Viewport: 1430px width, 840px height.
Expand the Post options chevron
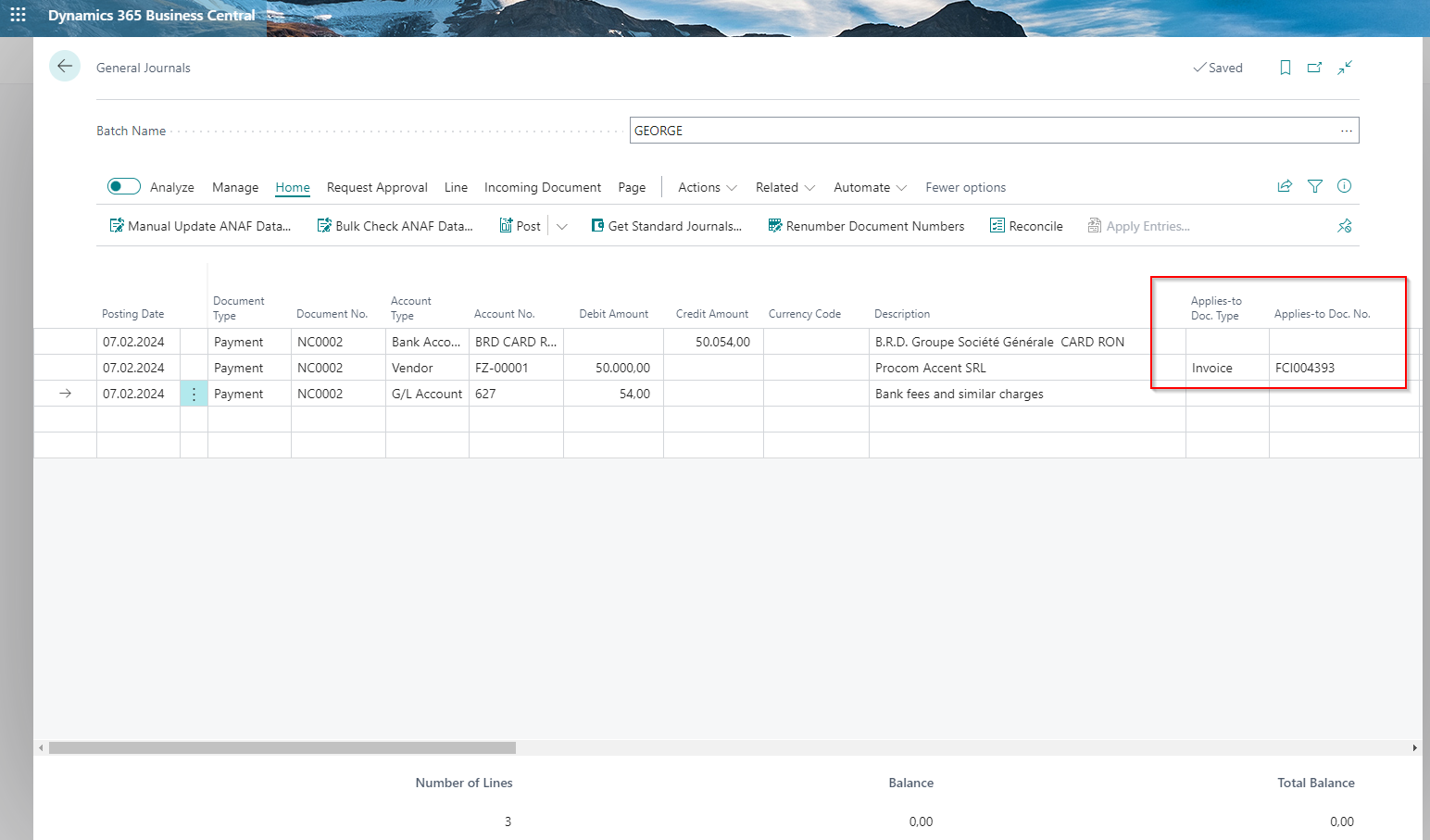click(562, 226)
